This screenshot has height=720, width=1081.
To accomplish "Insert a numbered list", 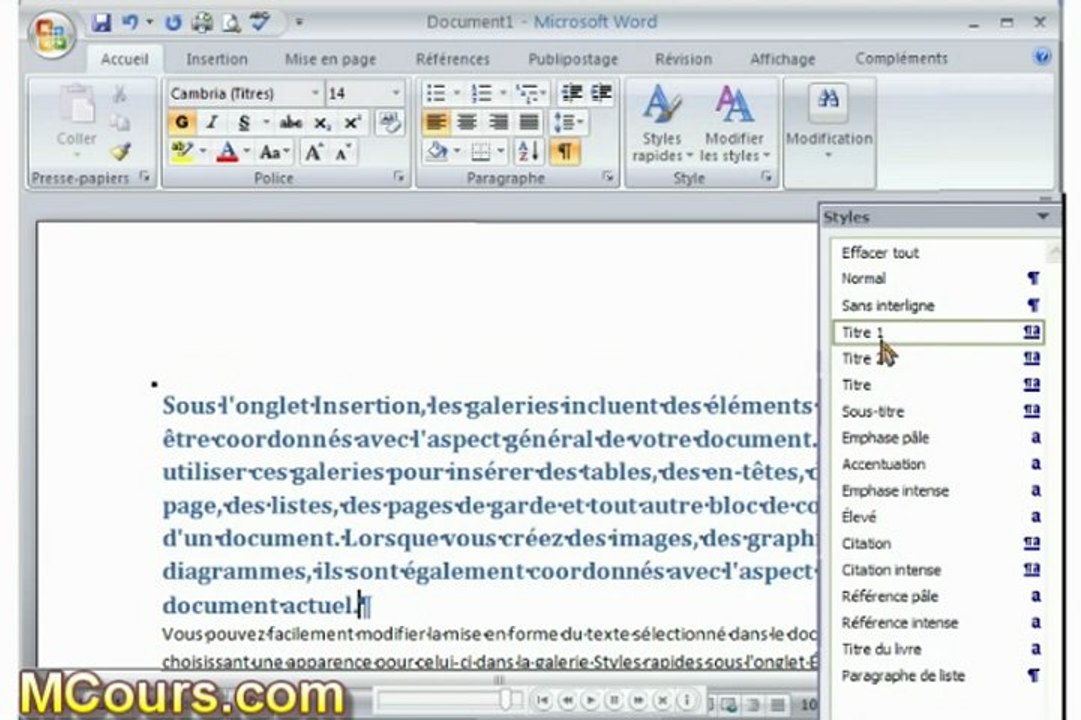I will [481, 92].
